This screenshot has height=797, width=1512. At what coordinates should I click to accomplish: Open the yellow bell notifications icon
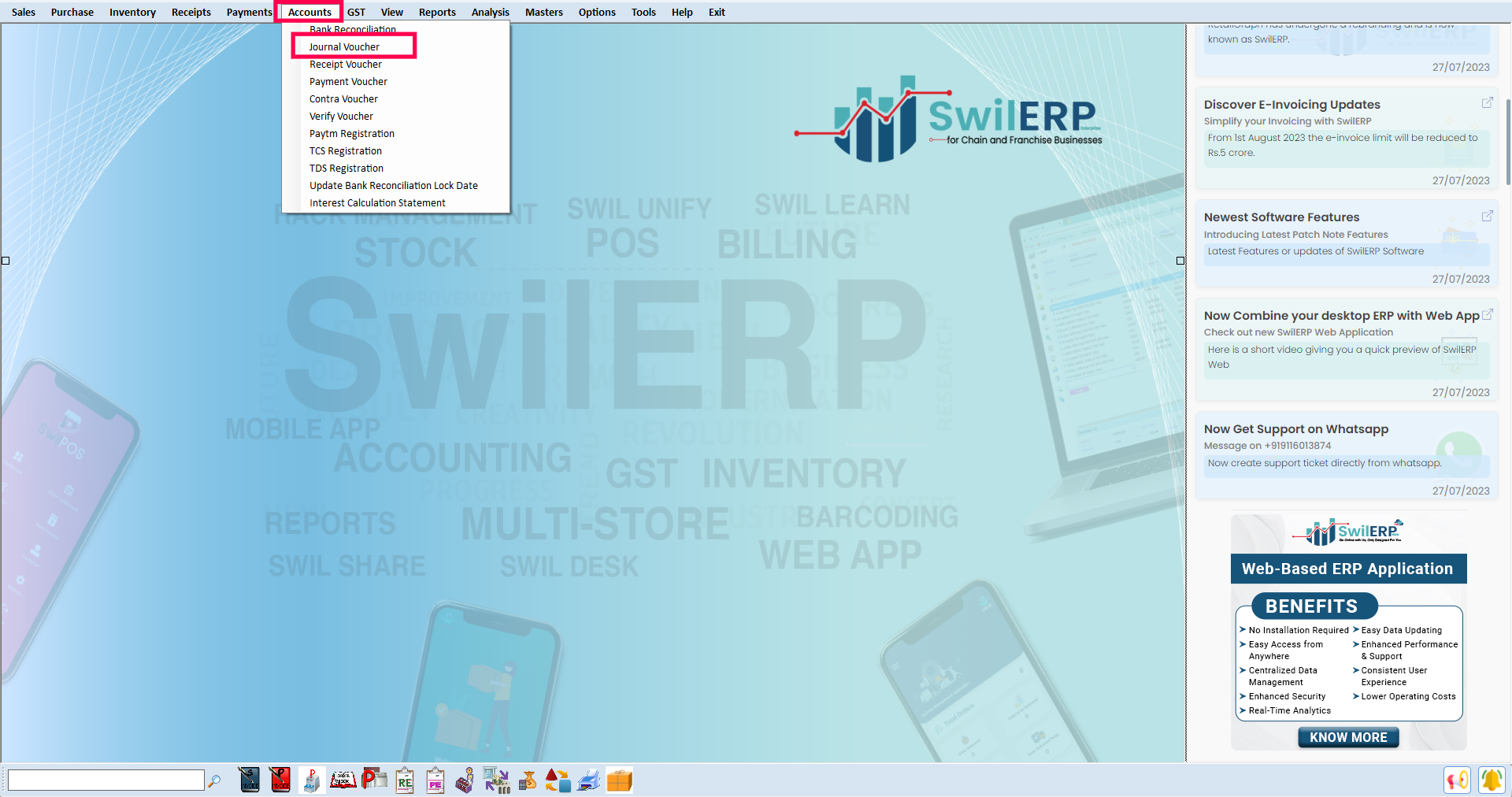(1492, 780)
